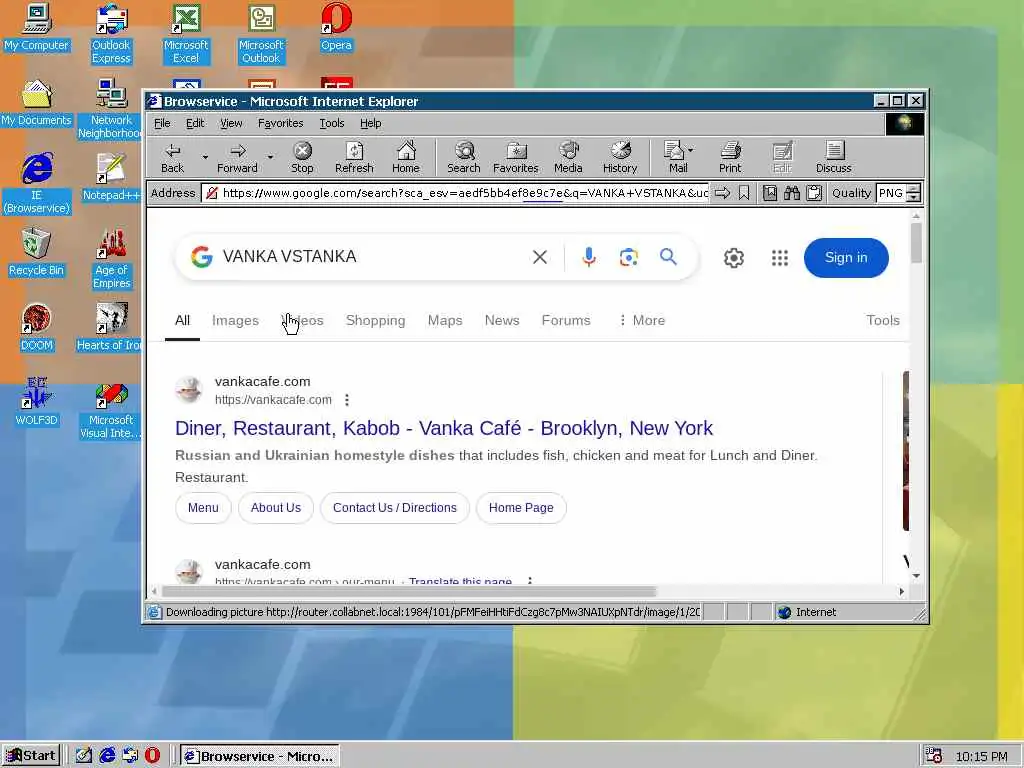Switch to the Images results tab

coord(235,321)
